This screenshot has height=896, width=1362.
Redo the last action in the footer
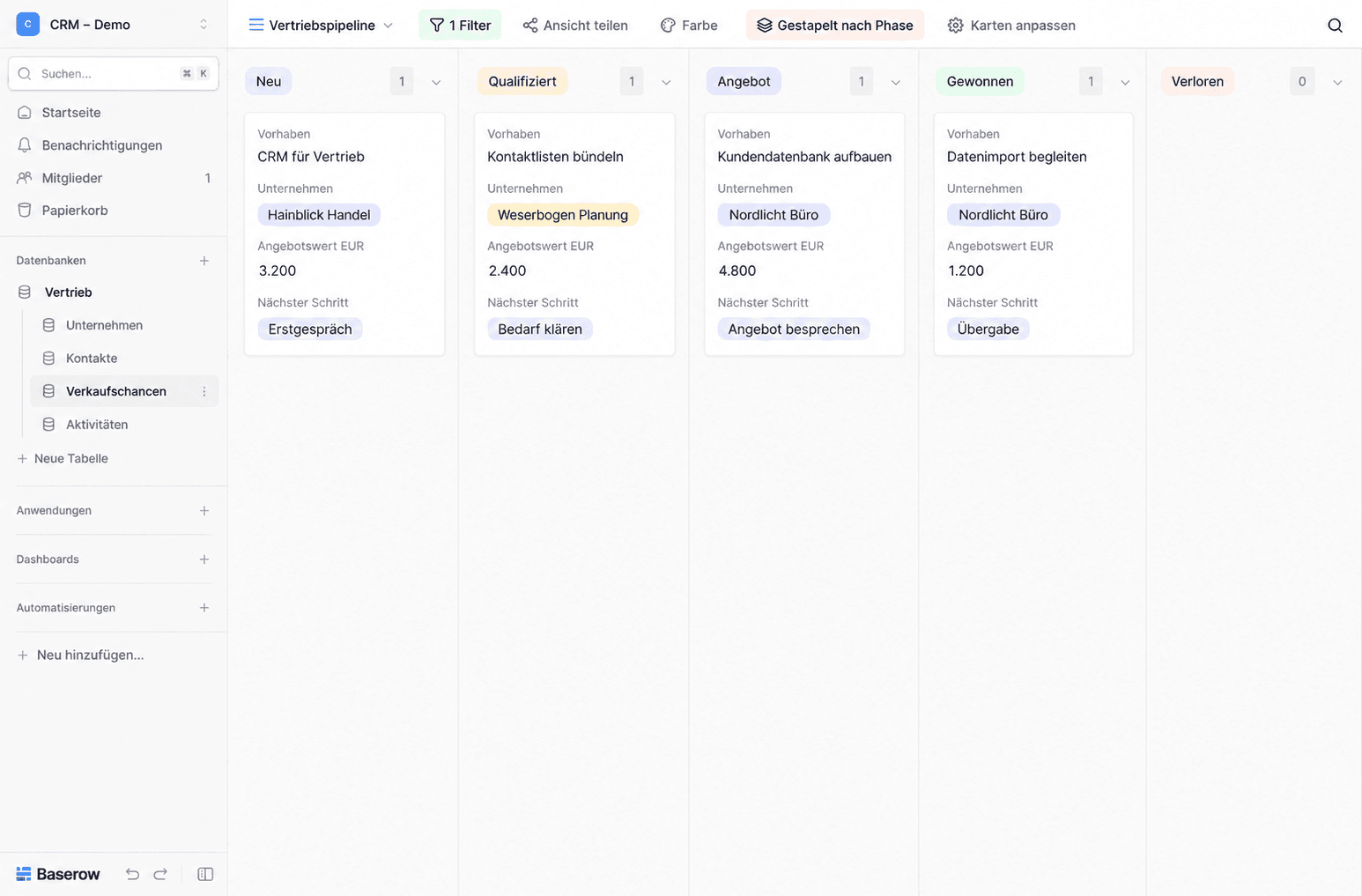click(160, 874)
